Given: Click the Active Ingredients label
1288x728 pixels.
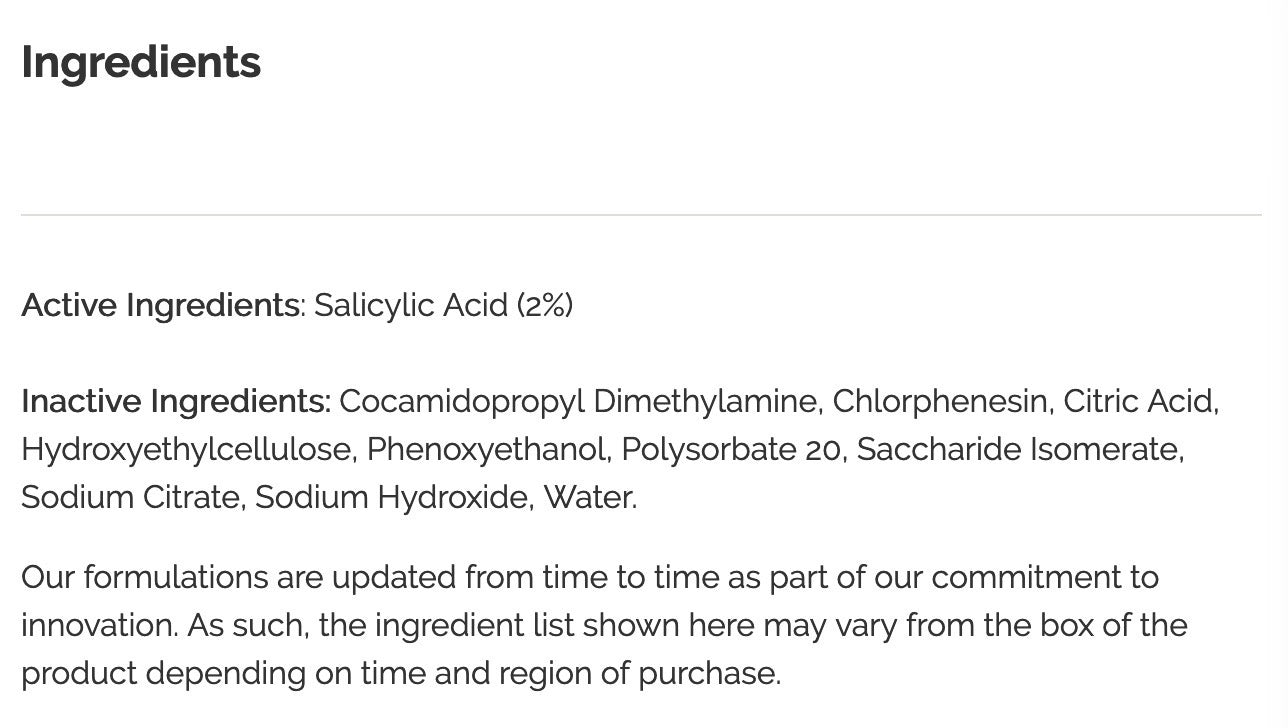Looking at the screenshot, I should click(160, 305).
